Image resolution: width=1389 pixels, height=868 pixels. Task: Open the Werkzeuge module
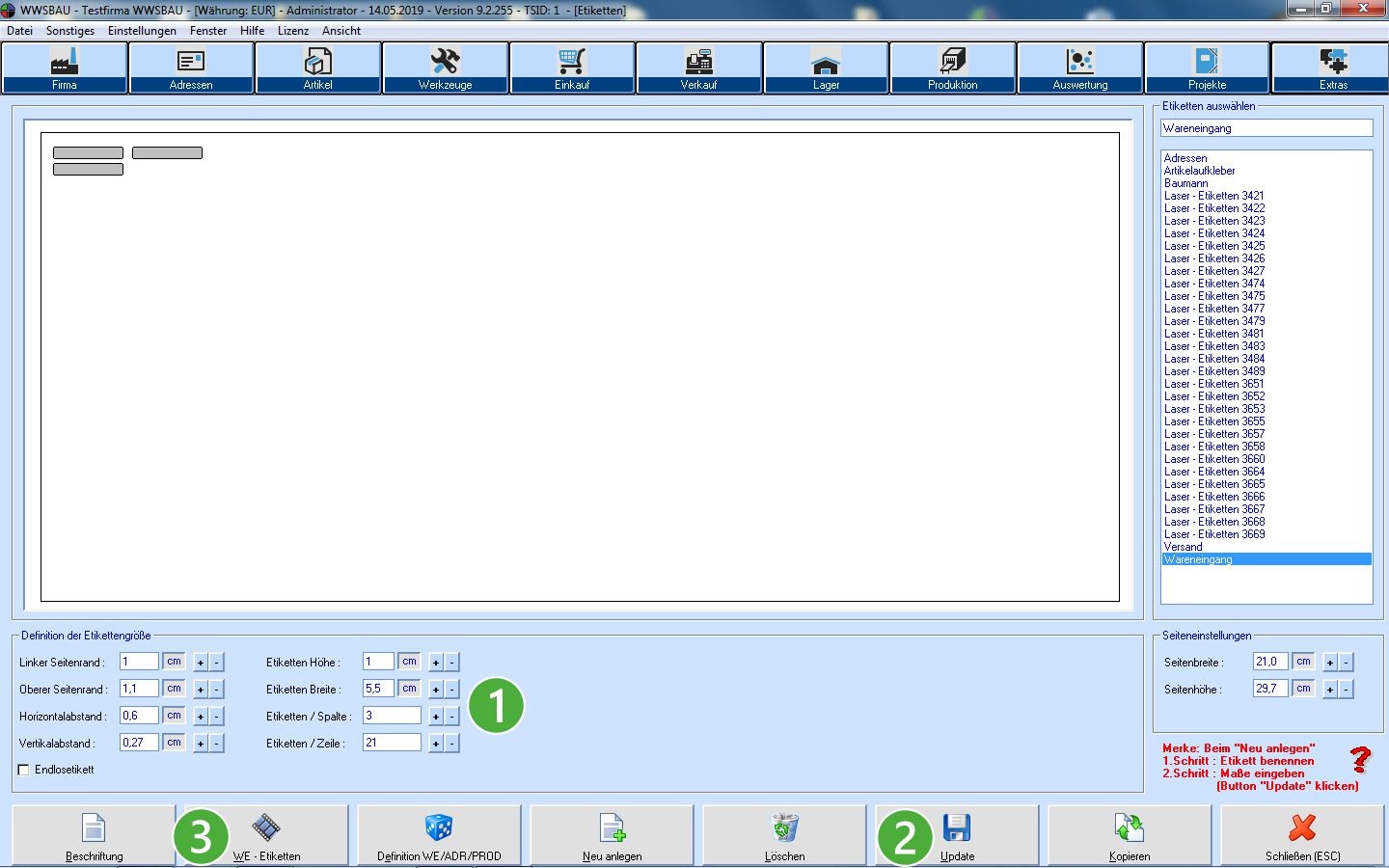coord(445,68)
